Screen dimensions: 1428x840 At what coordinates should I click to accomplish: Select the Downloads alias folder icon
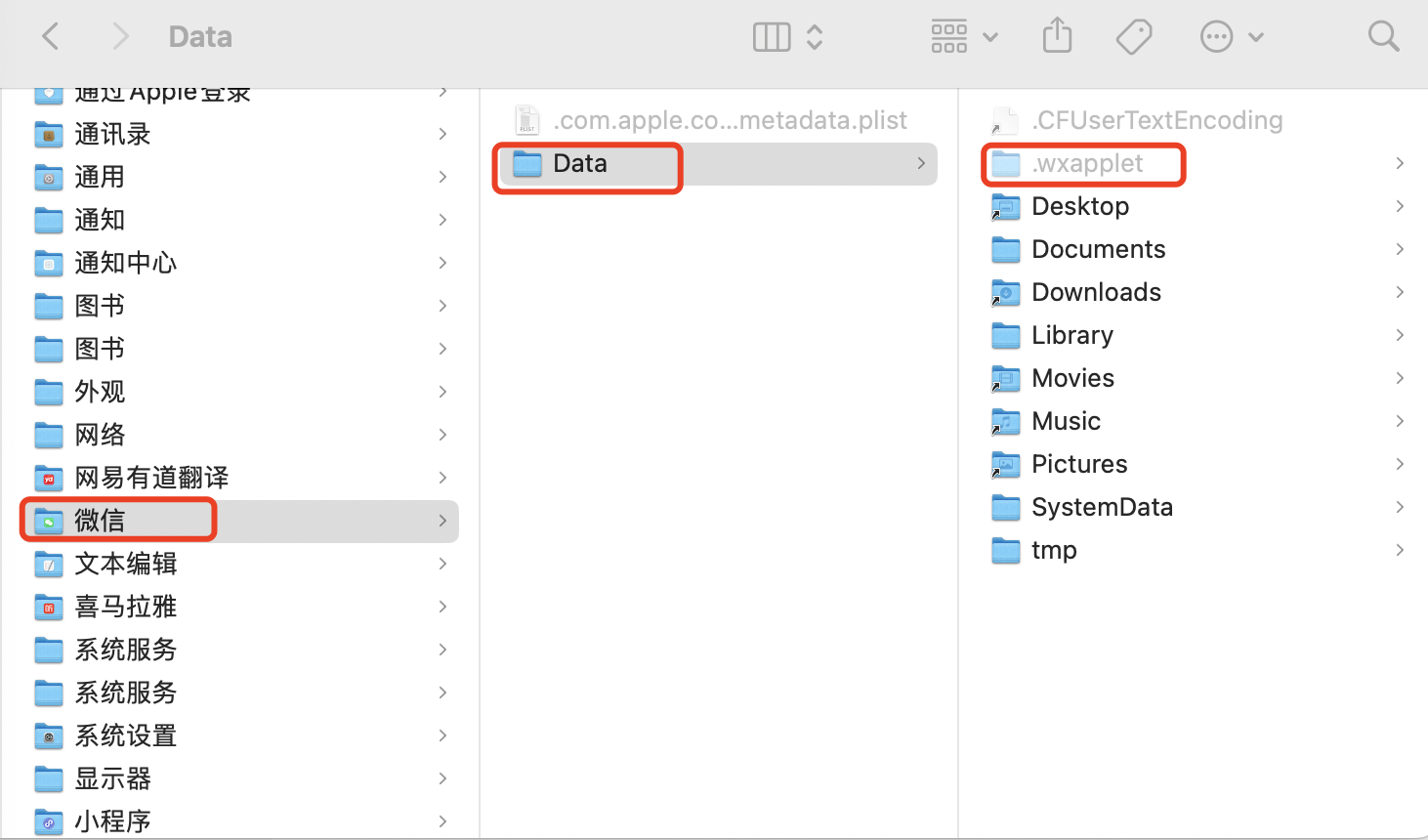(x=1006, y=292)
